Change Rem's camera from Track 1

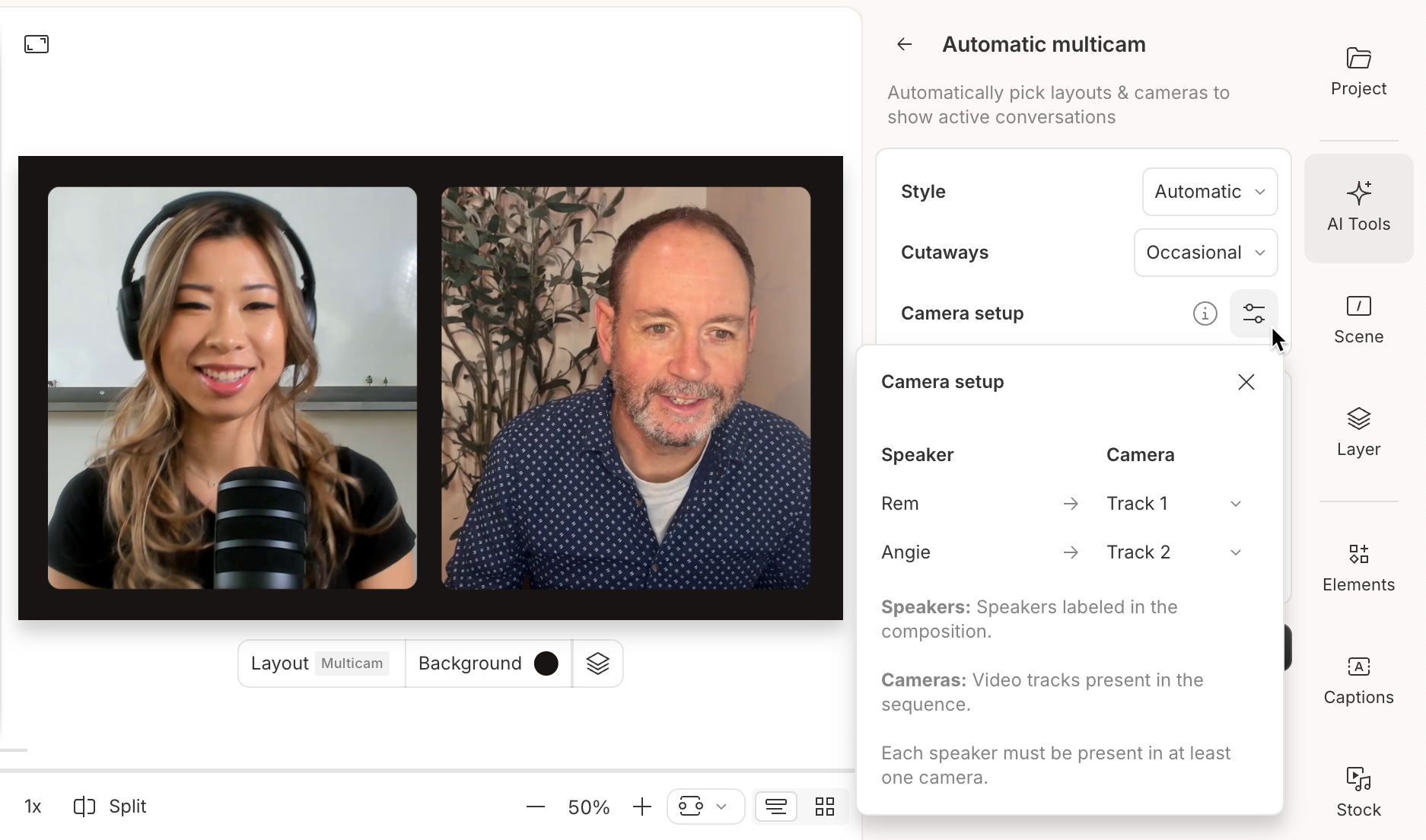[x=1174, y=504]
